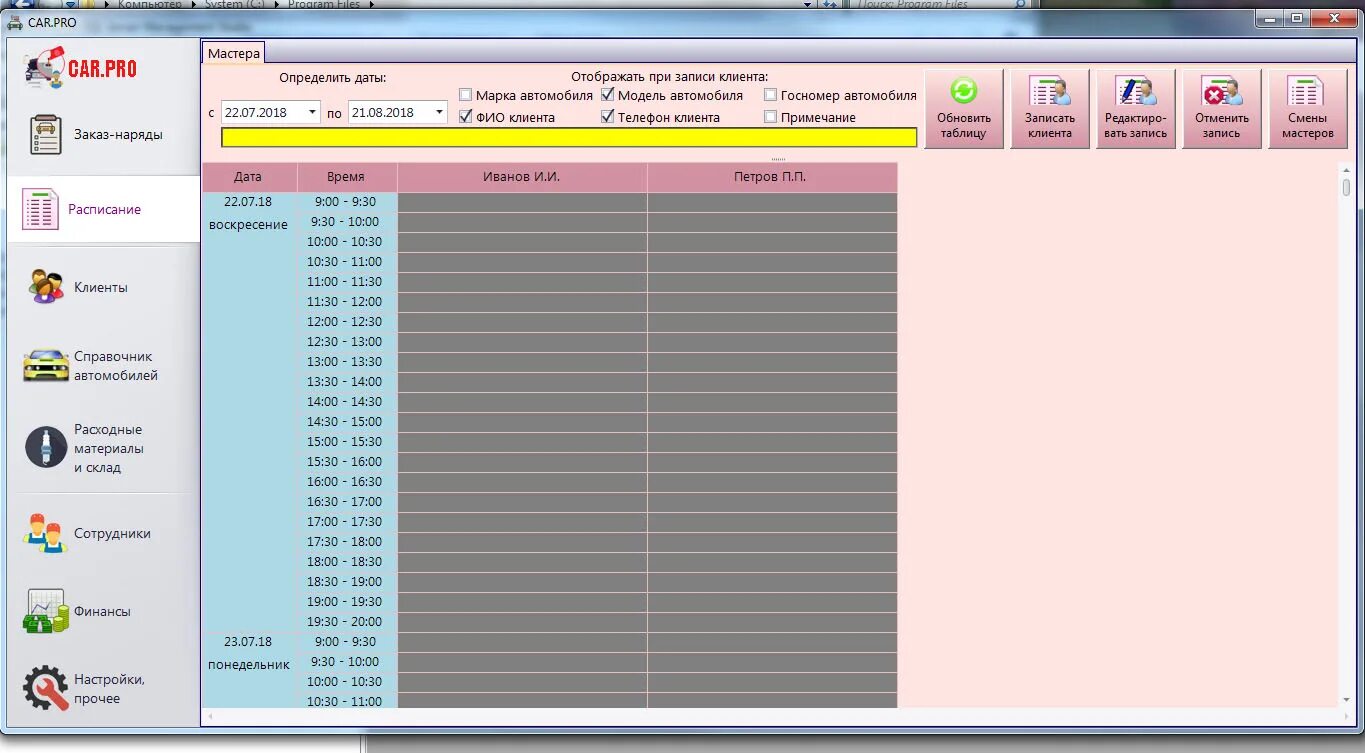
Task: Select the 16:00 - 16:30 time cell
Action: coord(346,482)
